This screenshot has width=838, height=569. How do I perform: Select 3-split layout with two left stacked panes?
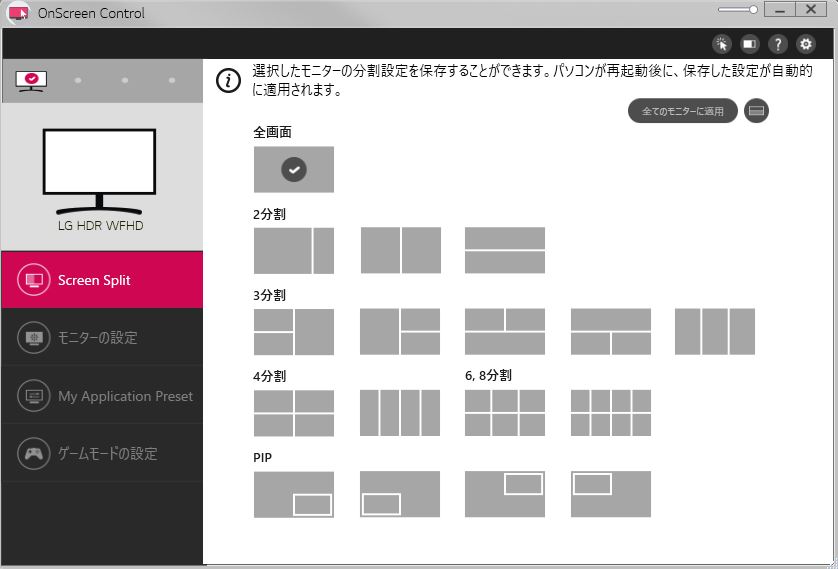click(293, 332)
